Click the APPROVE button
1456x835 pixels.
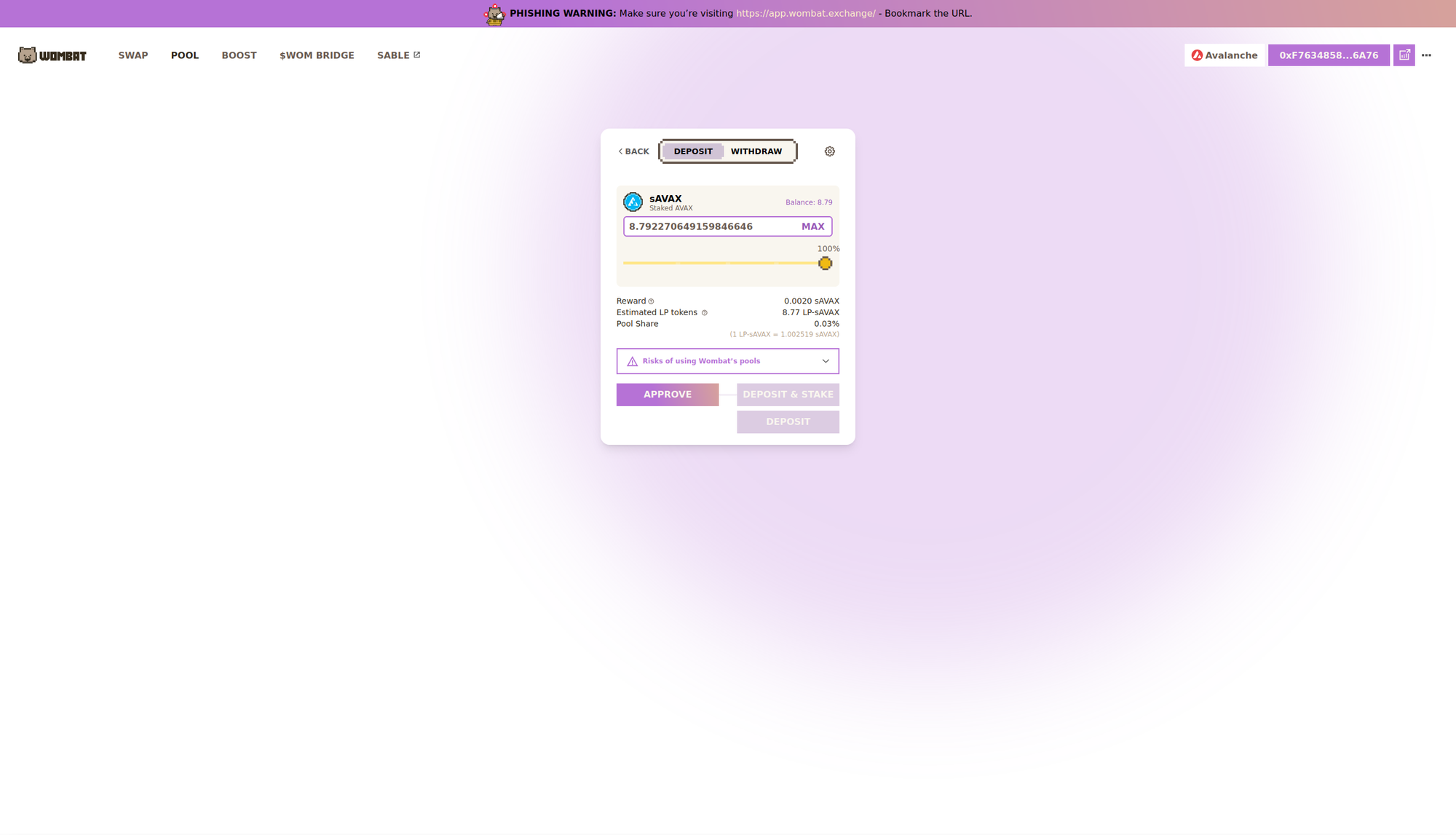668,395
